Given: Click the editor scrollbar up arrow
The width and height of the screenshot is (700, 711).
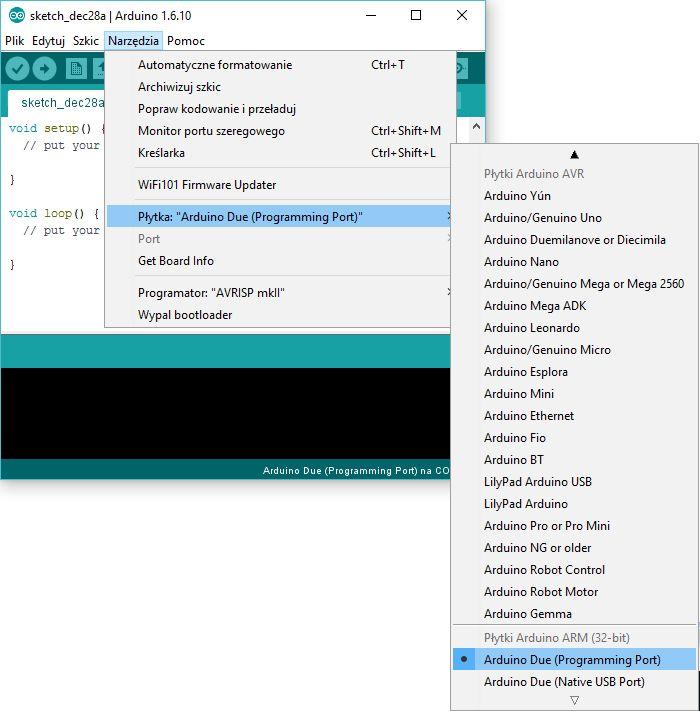Looking at the screenshot, I should [476, 127].
